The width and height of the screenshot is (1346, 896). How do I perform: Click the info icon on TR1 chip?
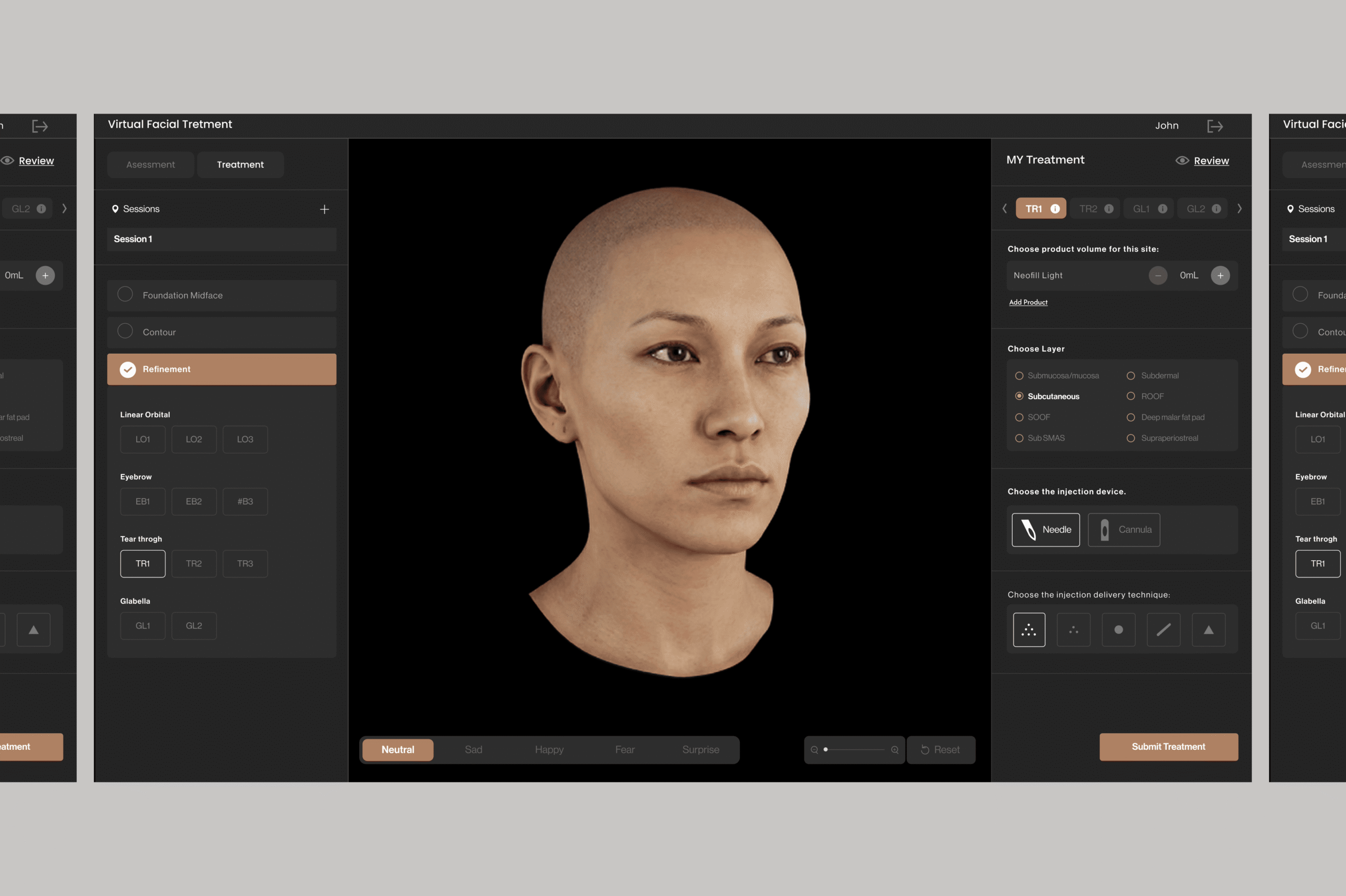[x=1055, y=209]
